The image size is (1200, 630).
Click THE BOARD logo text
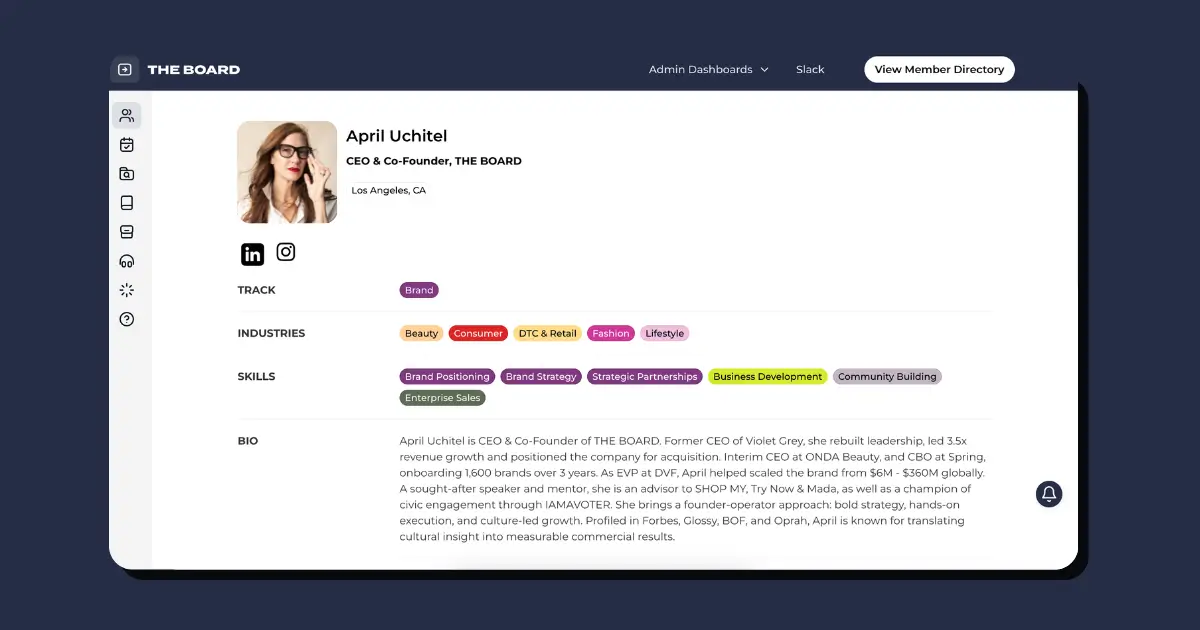[x=194, y=70]
